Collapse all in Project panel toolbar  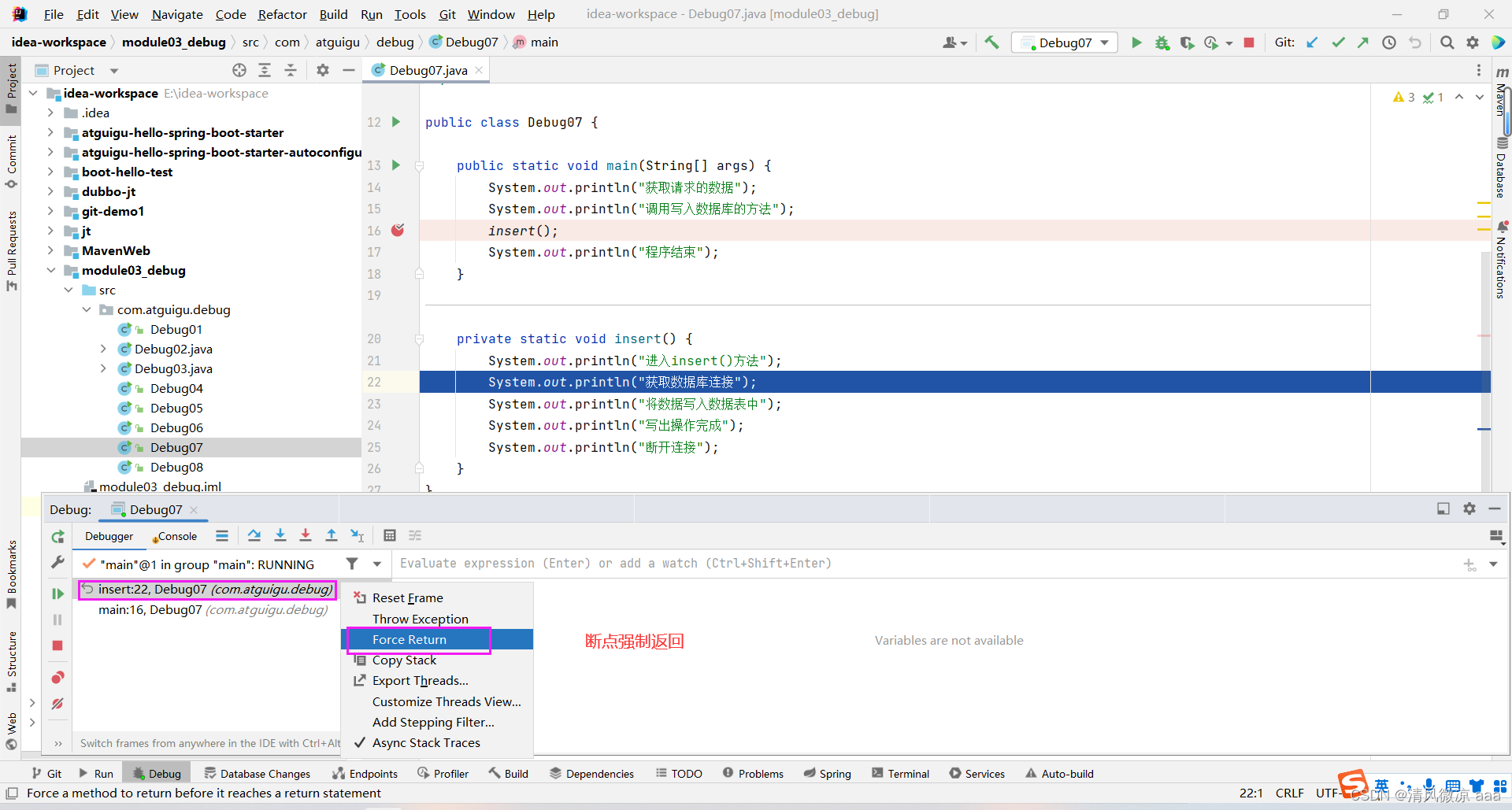click(x=291, y=70)
